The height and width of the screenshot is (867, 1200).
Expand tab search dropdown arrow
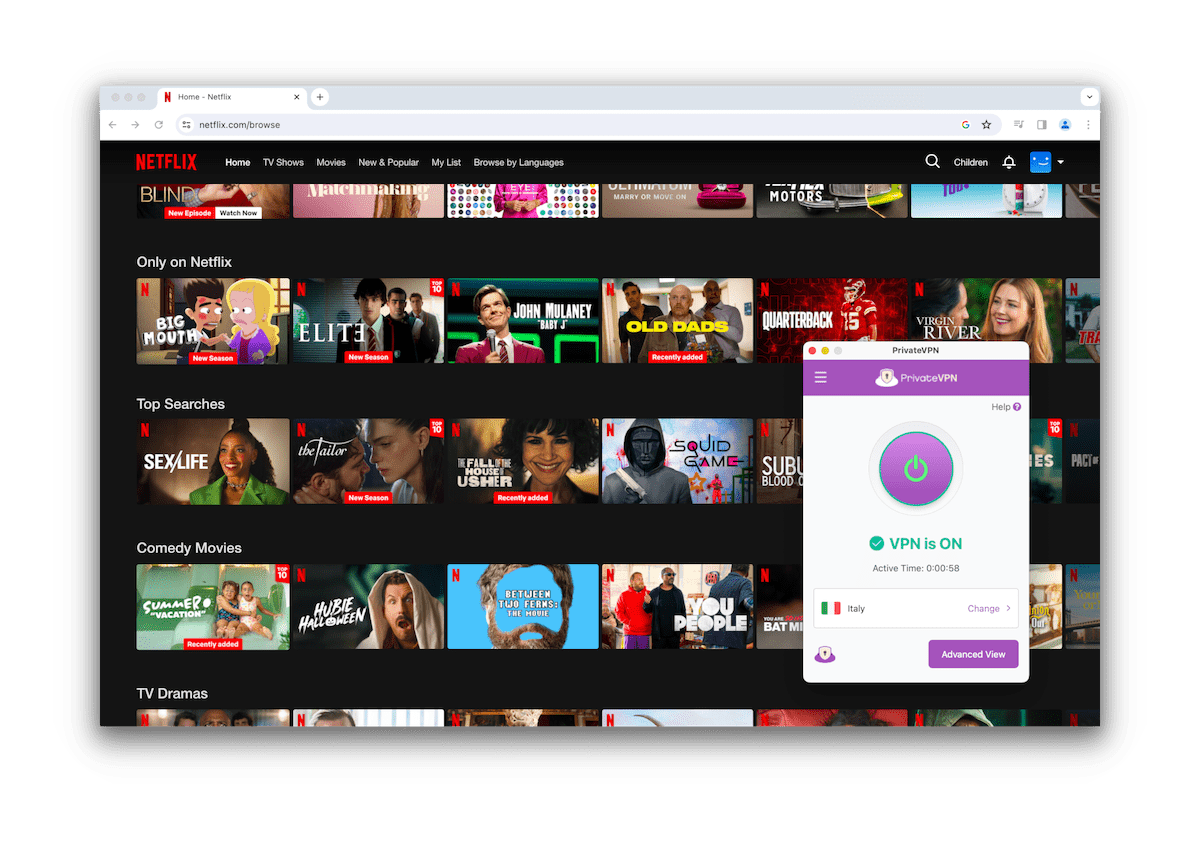click(x=1088, y=97)
